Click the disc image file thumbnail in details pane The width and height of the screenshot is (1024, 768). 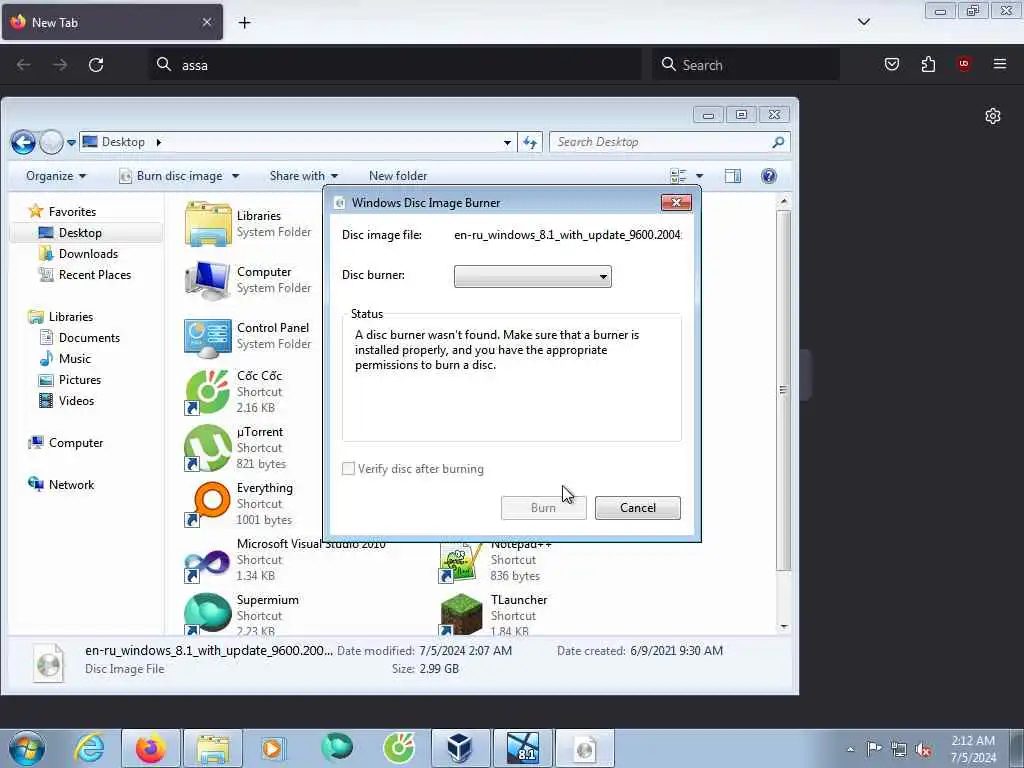49,662
